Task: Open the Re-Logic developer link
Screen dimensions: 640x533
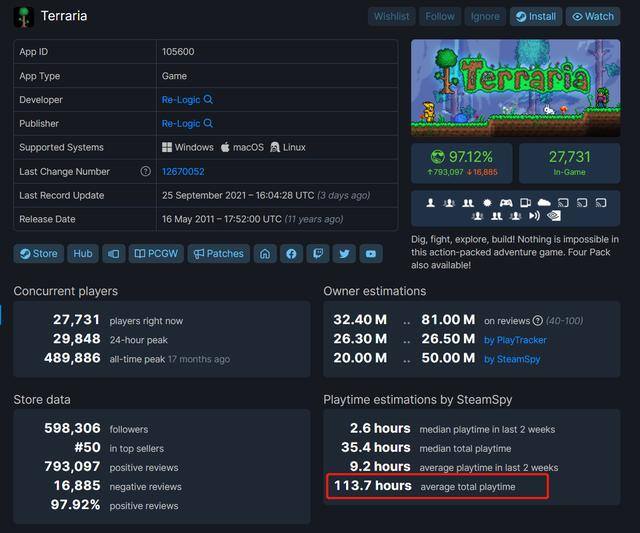Action: pyautogui.click(x=181, y=100)
